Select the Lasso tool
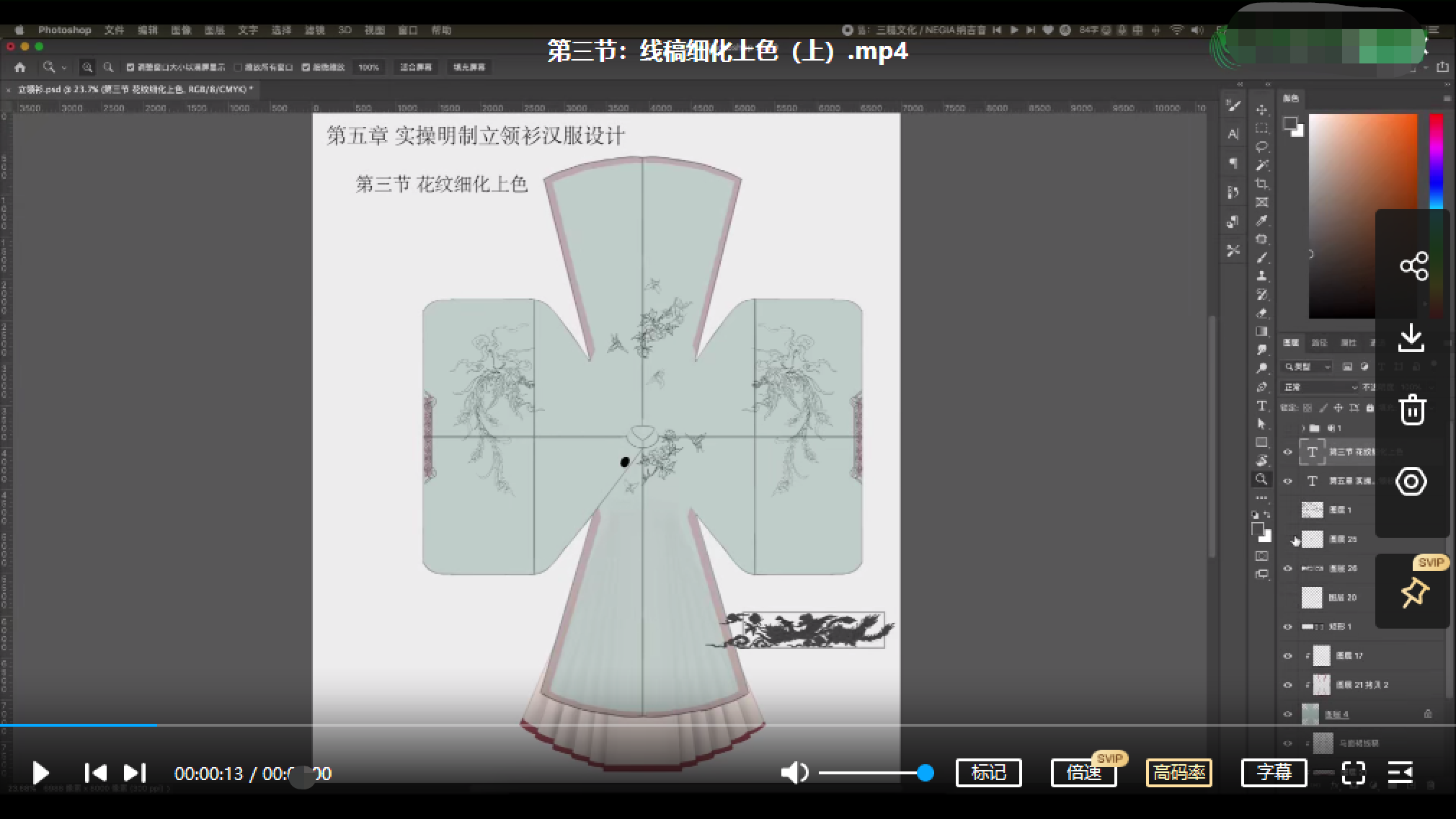 (1261, 147)
